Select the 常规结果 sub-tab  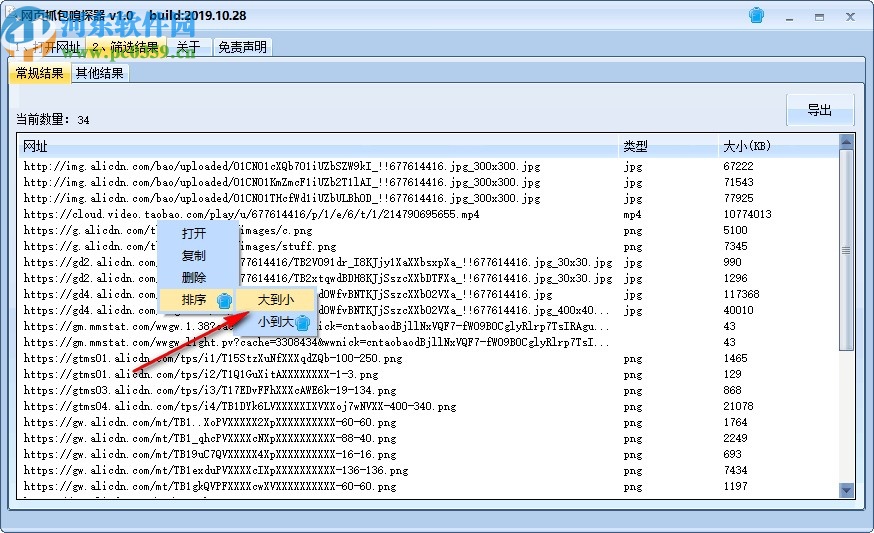coord(40,73)
